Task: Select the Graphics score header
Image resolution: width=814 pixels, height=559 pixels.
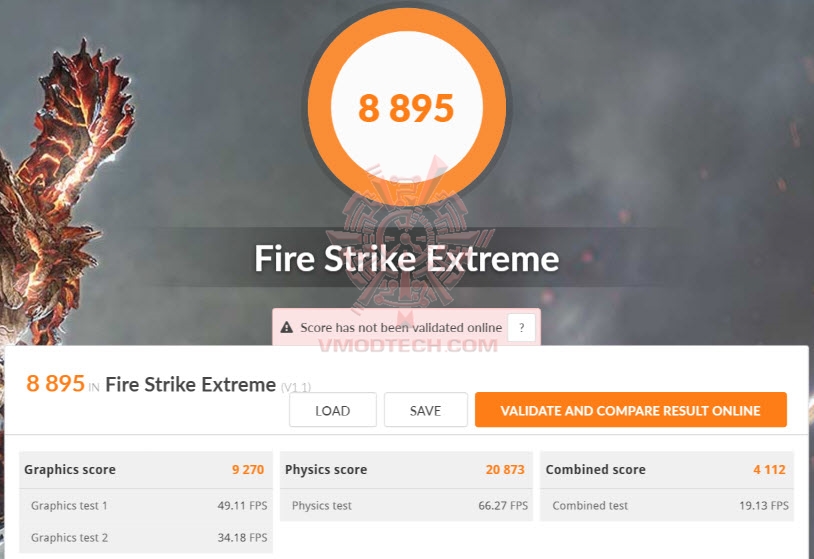Action: pyautogui.click(x=70, y=469)
